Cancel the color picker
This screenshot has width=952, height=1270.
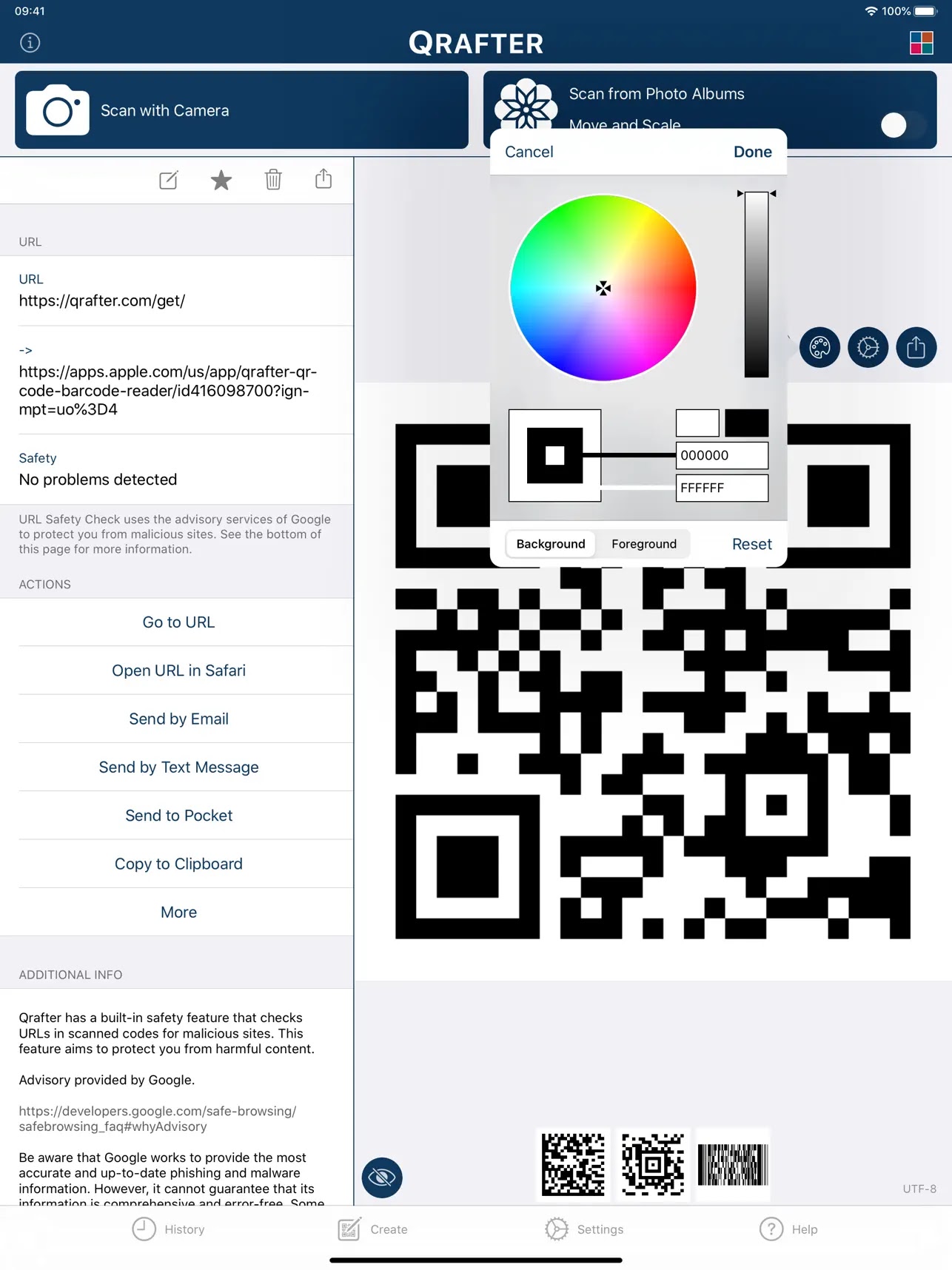[x=529, y=152]
